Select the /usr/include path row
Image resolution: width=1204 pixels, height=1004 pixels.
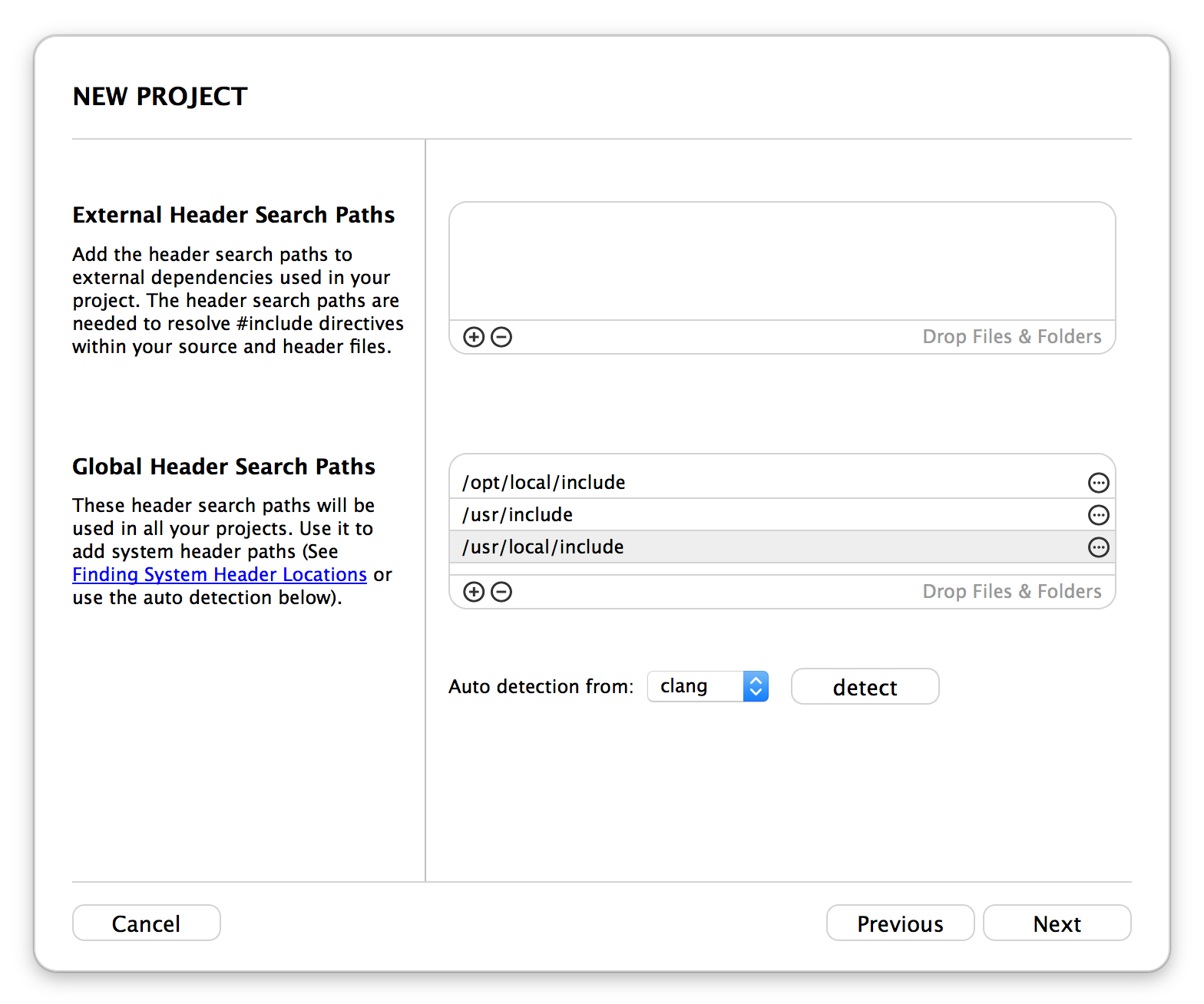[x=782, y=515]
